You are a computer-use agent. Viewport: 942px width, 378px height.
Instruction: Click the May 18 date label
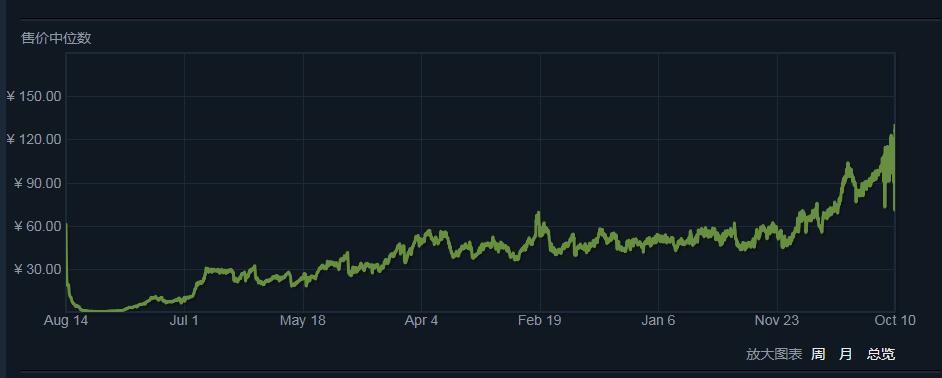[303, 321]
